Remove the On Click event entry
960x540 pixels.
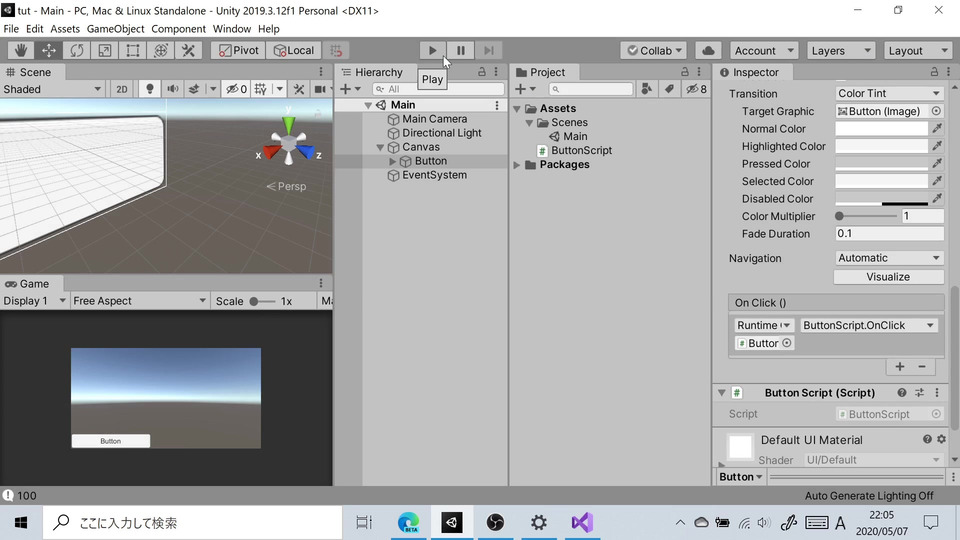922,367
